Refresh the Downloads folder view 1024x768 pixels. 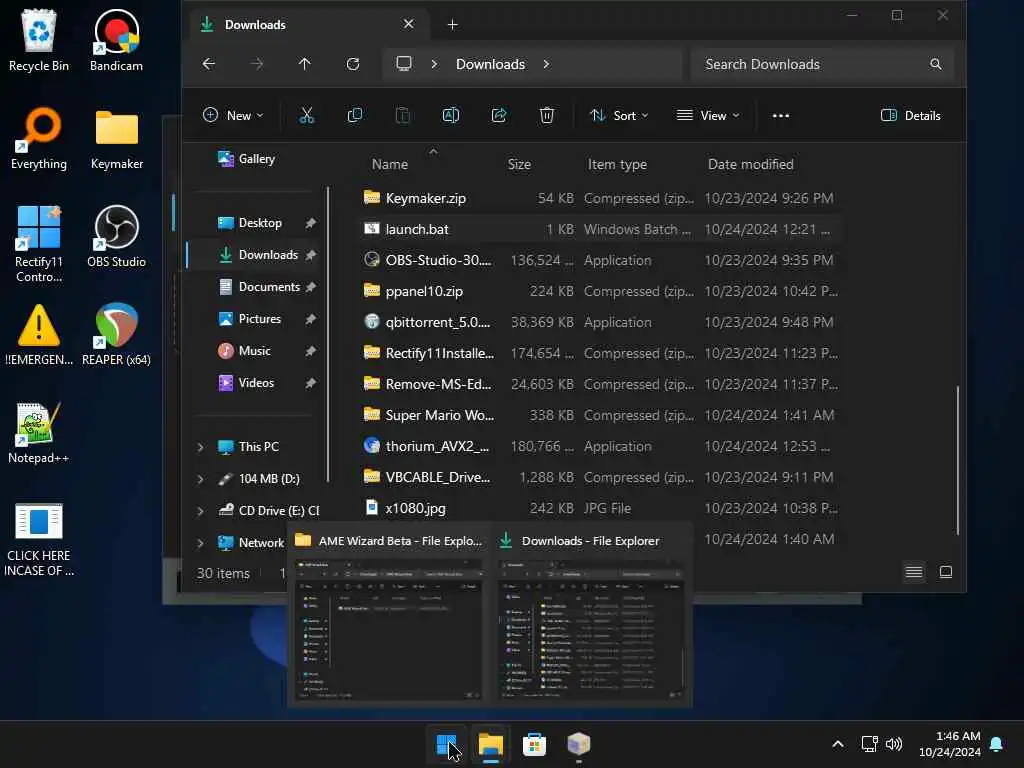click(x=353, y=64)
